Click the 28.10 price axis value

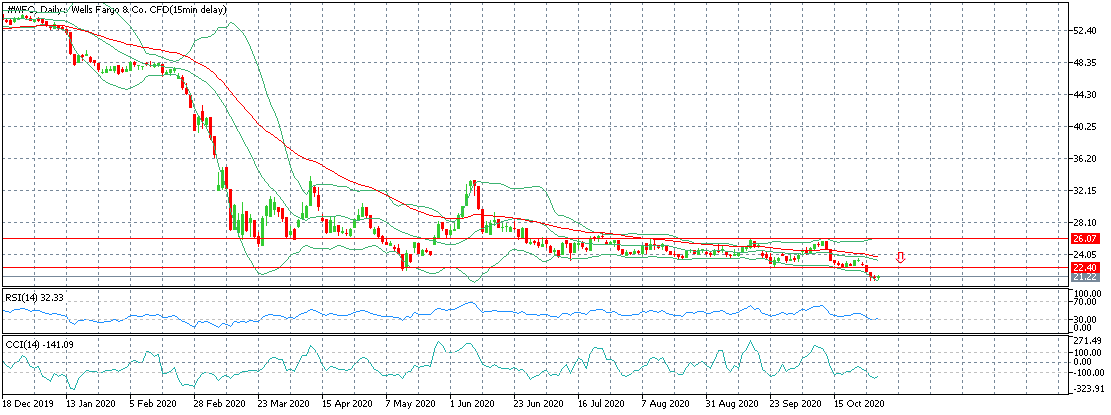pyautogui.click(x=1083, y=223)
